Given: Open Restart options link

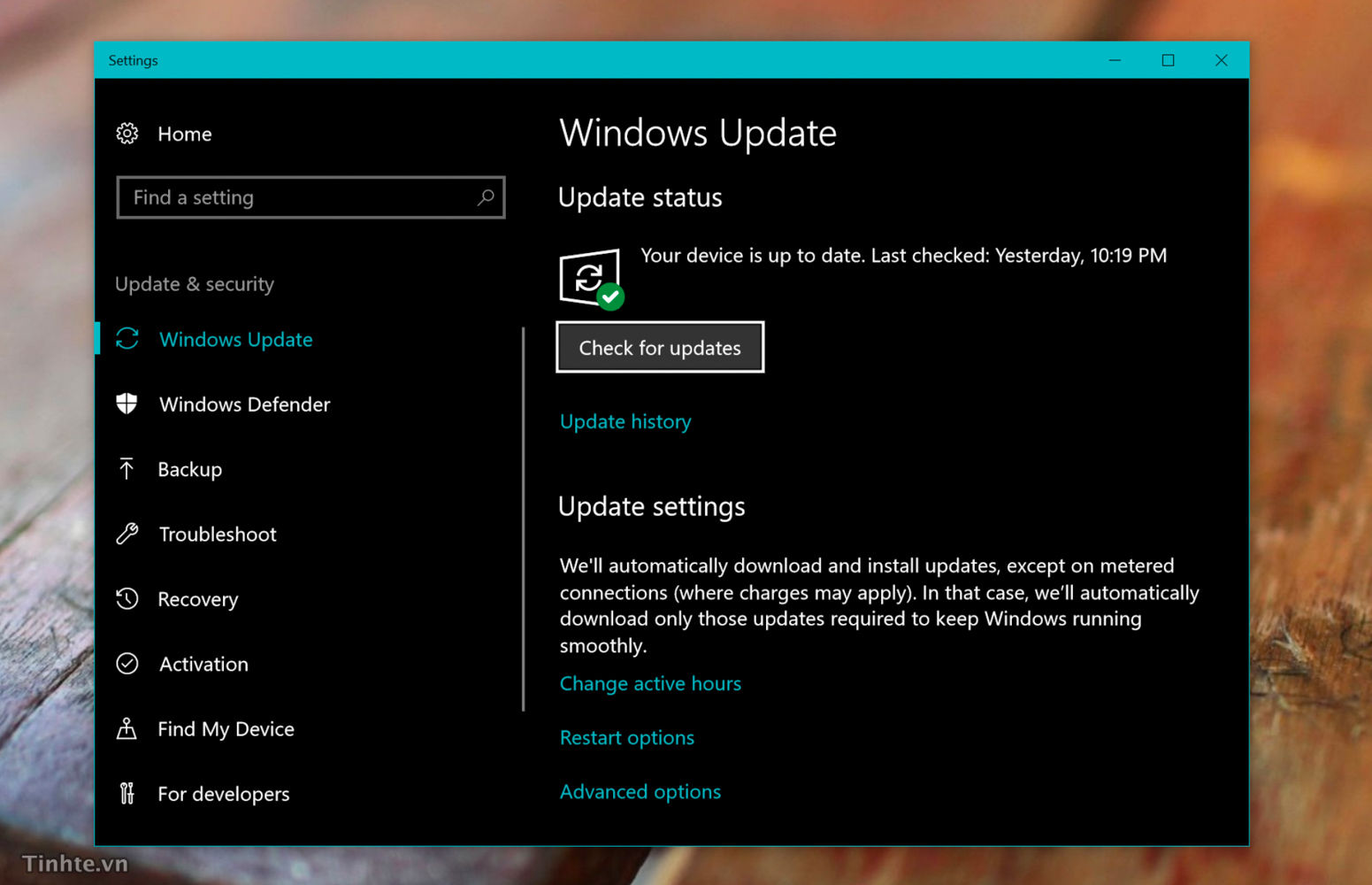Looking at the screenshot, I should [627, 737].
